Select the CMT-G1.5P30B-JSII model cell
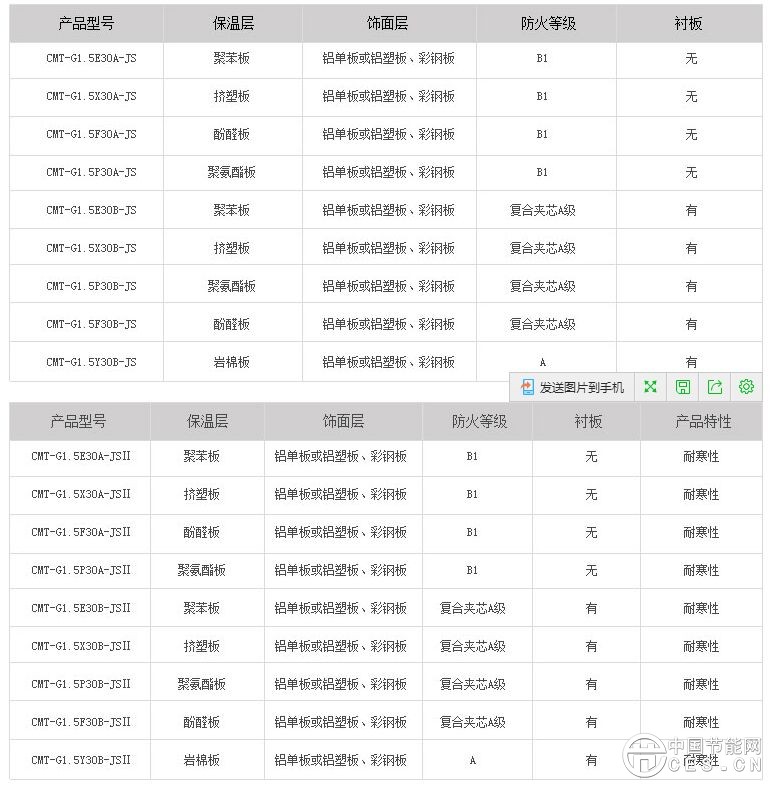 [x=81, y=684]
